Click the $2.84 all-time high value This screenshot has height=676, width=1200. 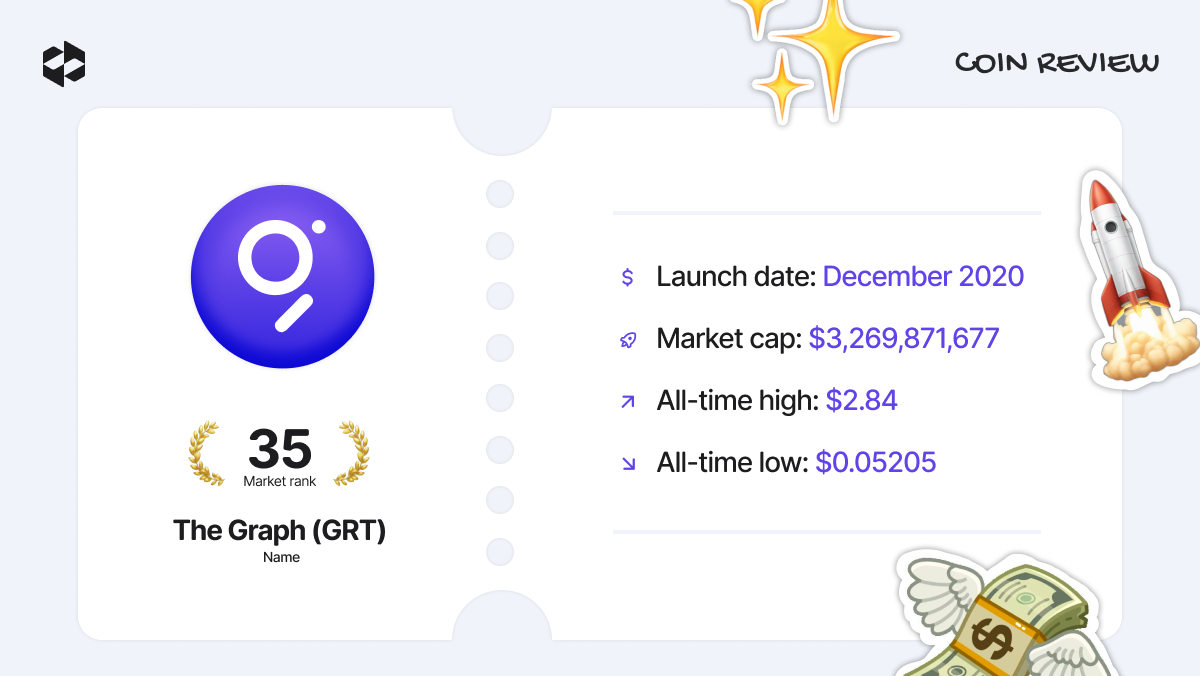coord(861,401)
